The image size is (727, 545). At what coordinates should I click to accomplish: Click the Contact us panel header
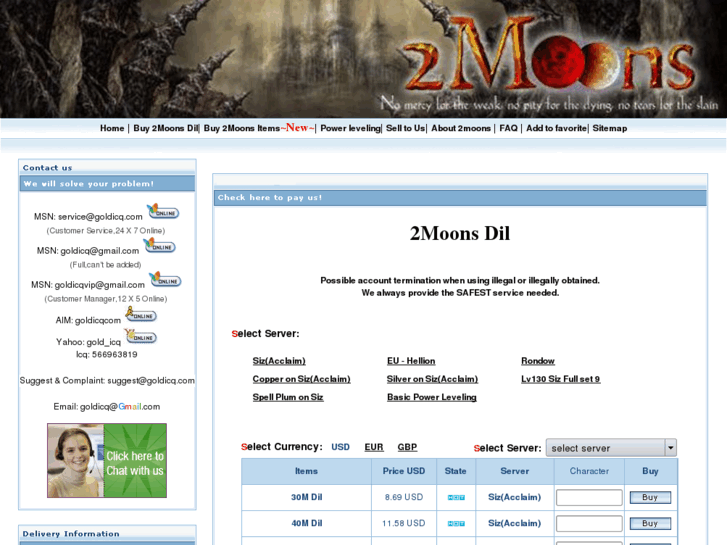[107, 167]
